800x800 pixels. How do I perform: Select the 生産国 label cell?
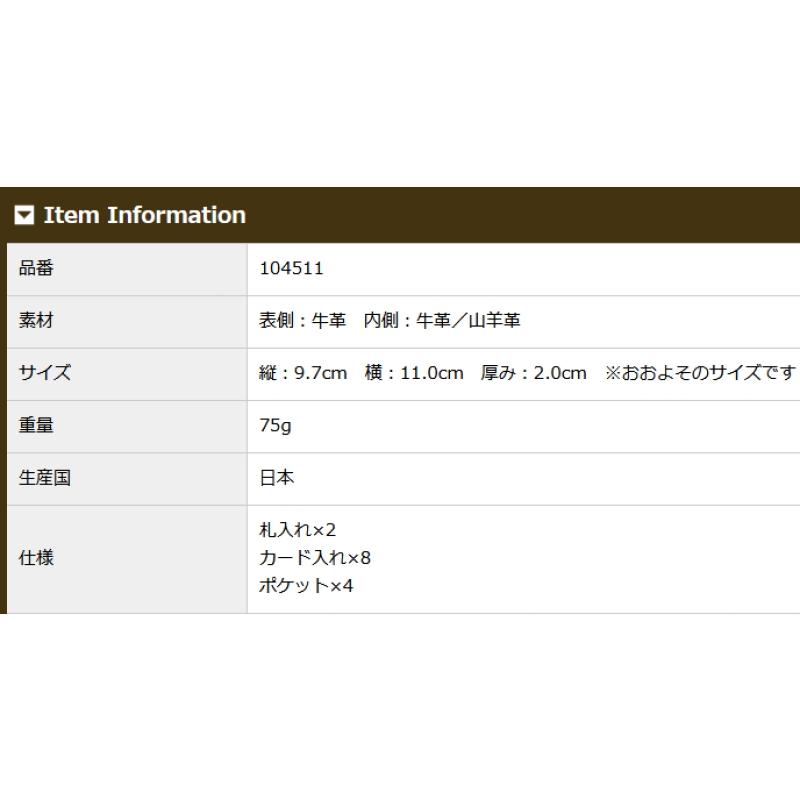pos(127,479)
